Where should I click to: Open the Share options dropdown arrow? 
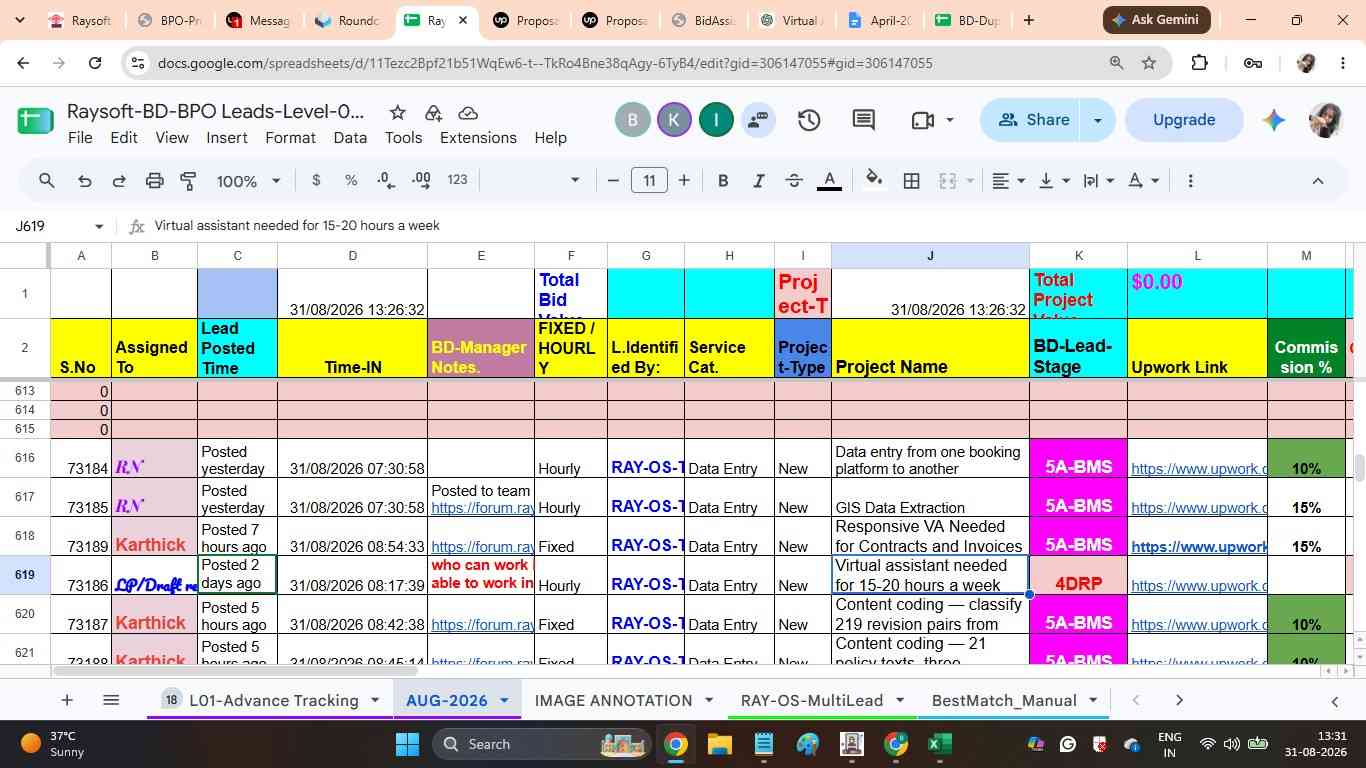pos(1097,120)
